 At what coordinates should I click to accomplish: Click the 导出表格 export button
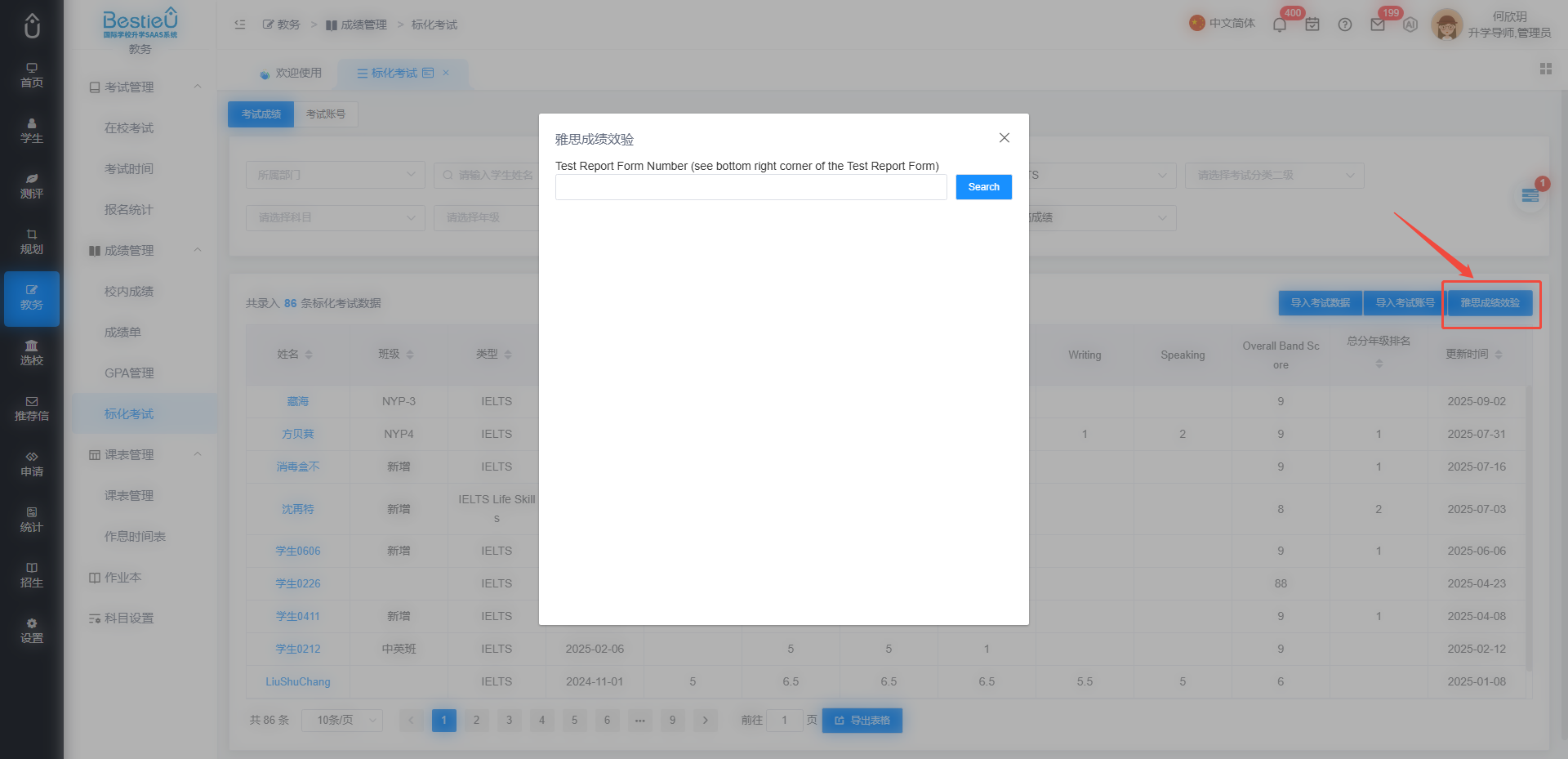click(862, 720)
